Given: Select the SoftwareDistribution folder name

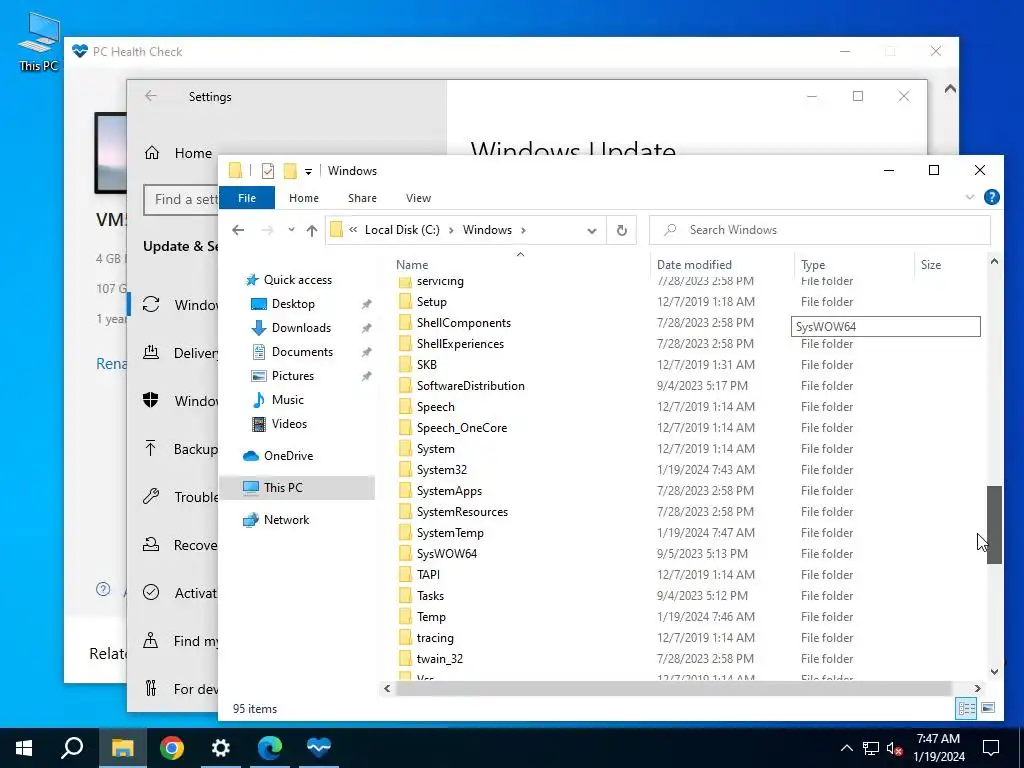Looking at the screenshot, I should point(471,386).
